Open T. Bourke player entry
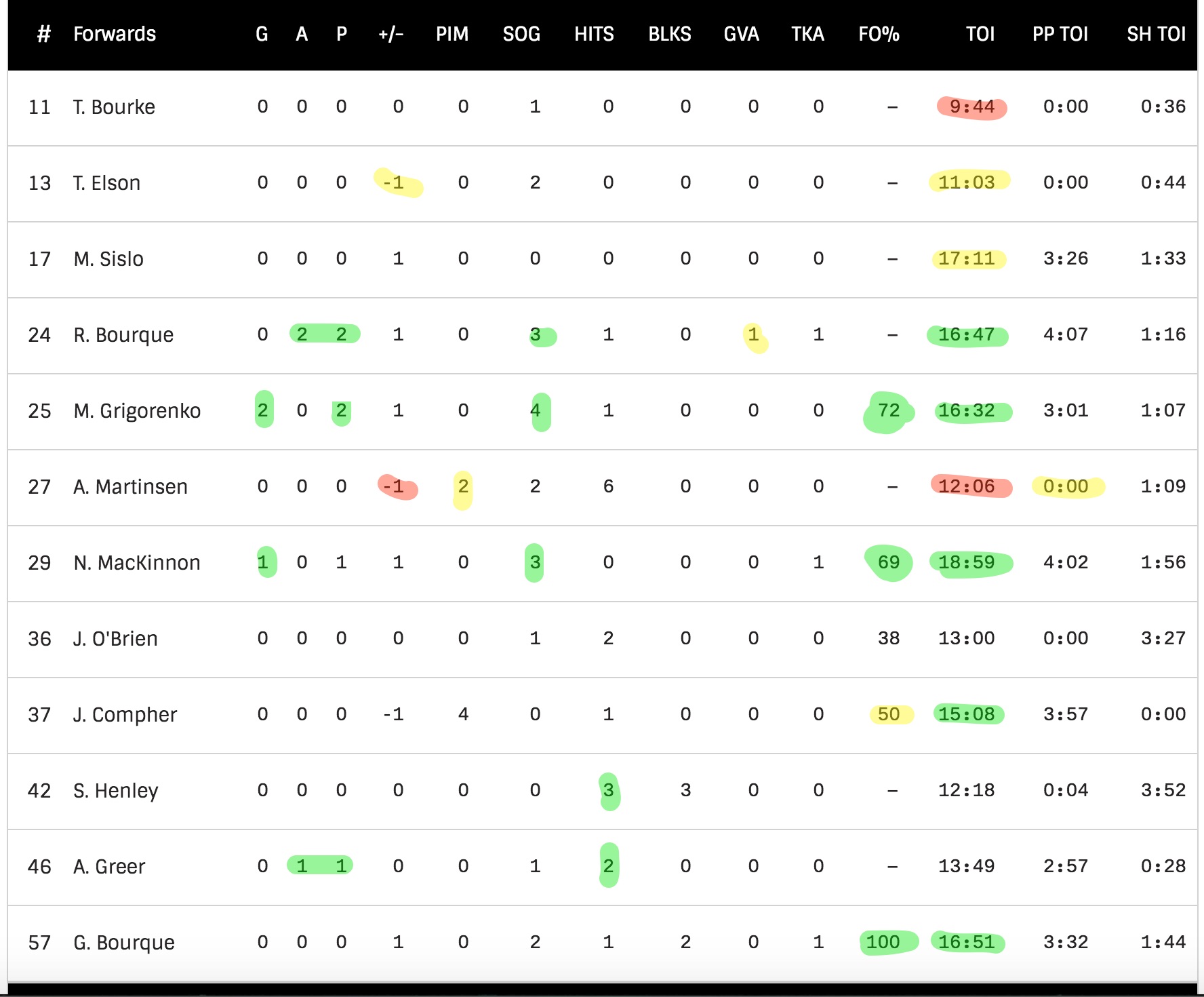The width and height of the screenshot is (1204, 997). click(114, 107)
